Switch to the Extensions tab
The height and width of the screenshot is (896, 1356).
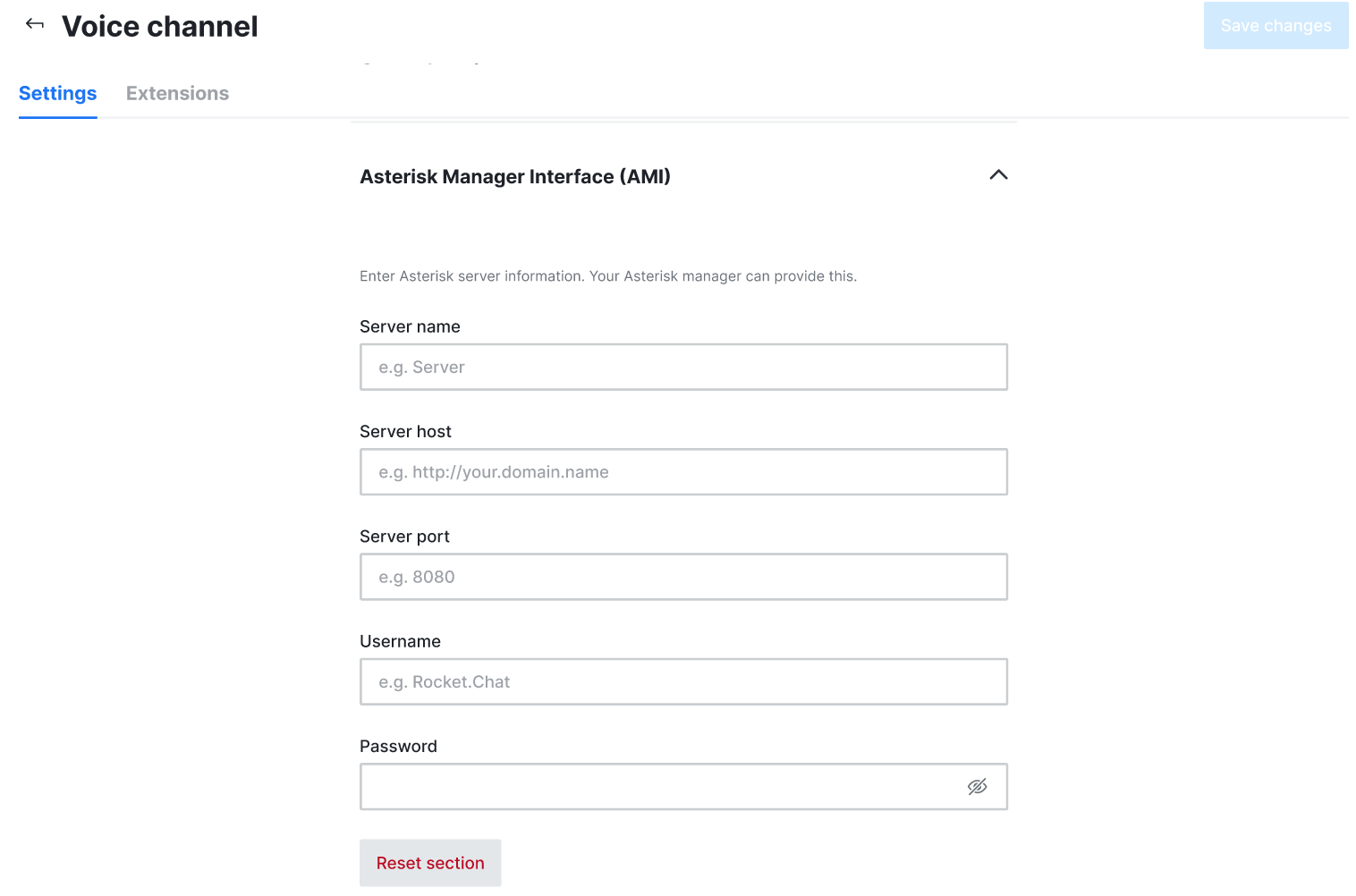click(x=177, y=94)
